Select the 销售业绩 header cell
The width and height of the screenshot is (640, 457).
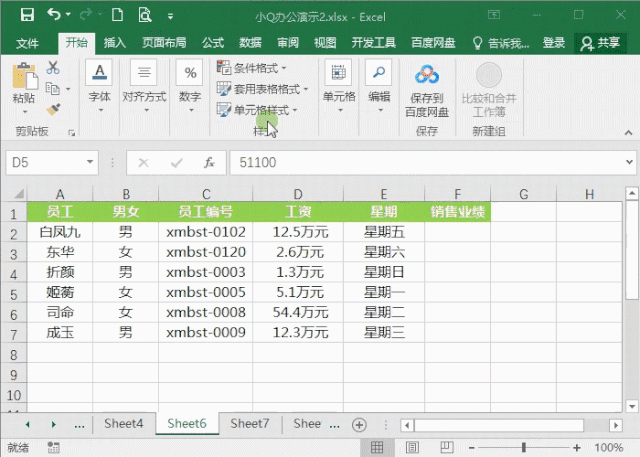pos(458,212)
